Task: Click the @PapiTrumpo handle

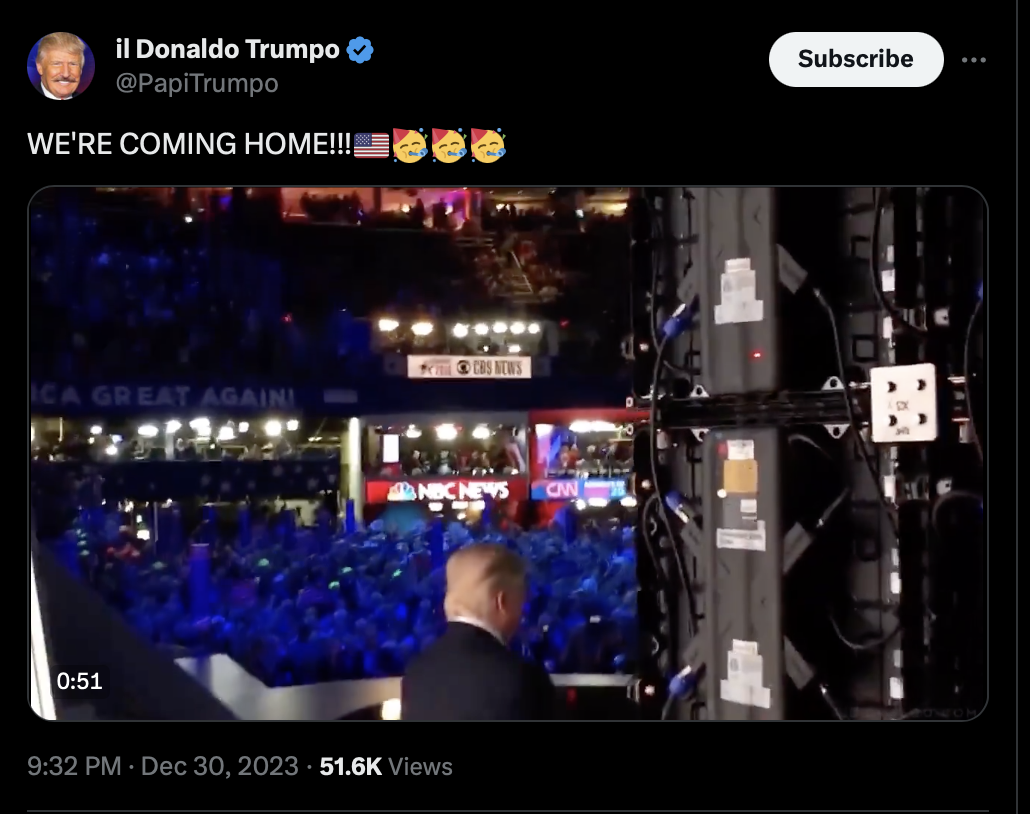Action: tap(197, 83)
